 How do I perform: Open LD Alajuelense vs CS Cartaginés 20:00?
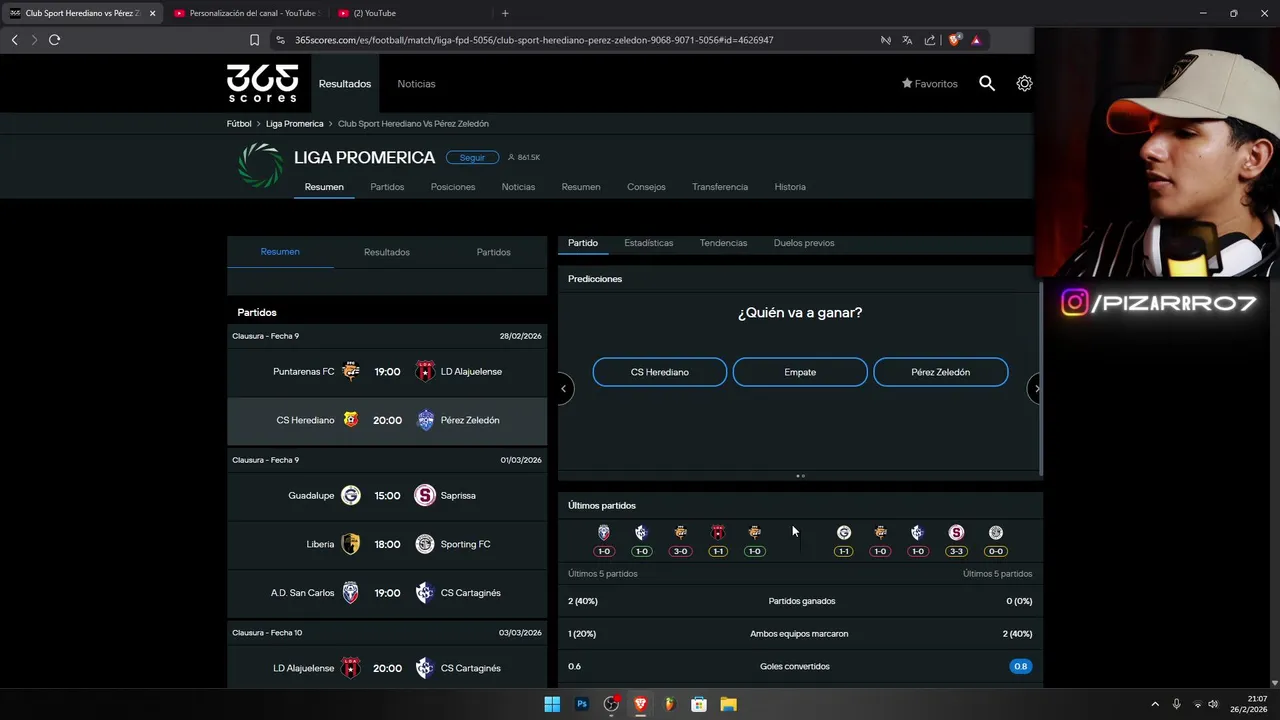pos(387,668)
